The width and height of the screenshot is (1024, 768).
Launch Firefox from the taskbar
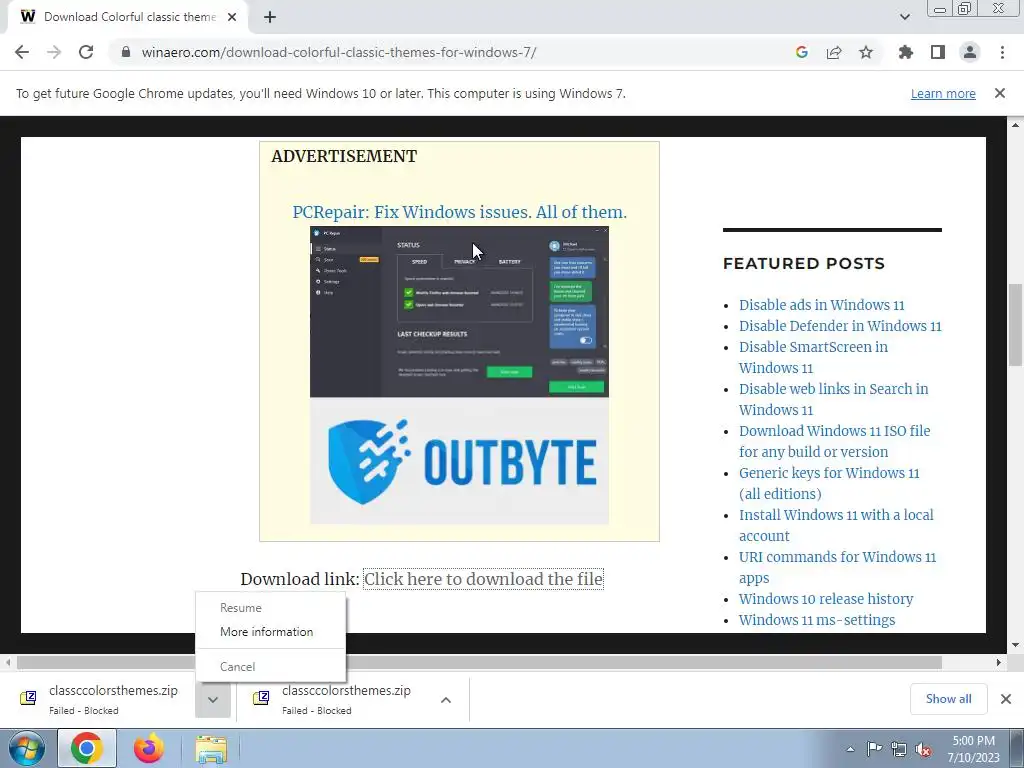(x=149, y=749)
